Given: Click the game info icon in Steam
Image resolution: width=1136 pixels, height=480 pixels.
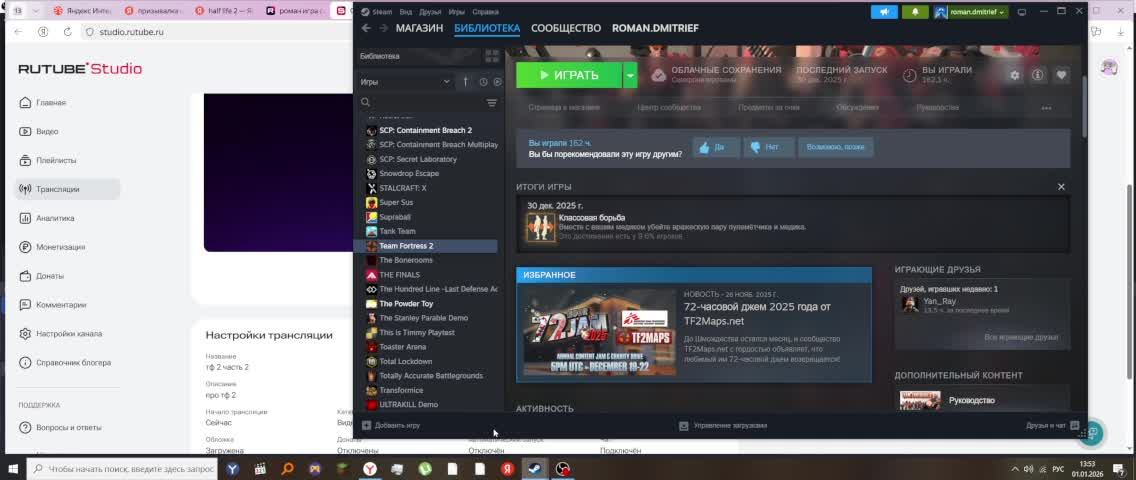Looking at the screenshot, I should click(1037, 75).
